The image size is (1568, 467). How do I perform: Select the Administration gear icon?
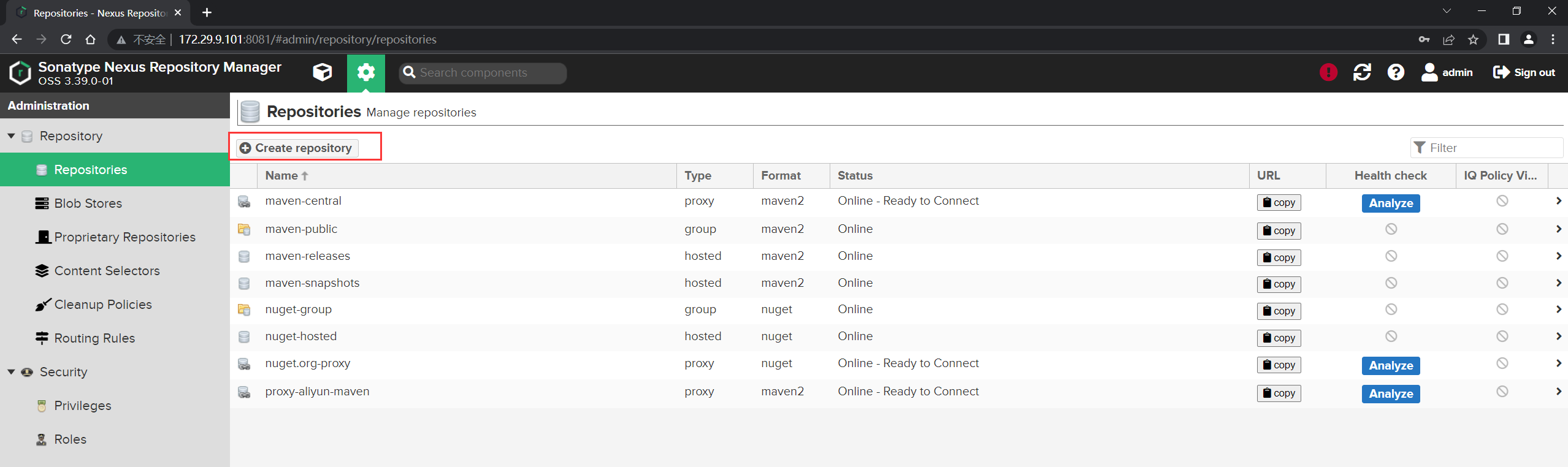coord(366,73)
